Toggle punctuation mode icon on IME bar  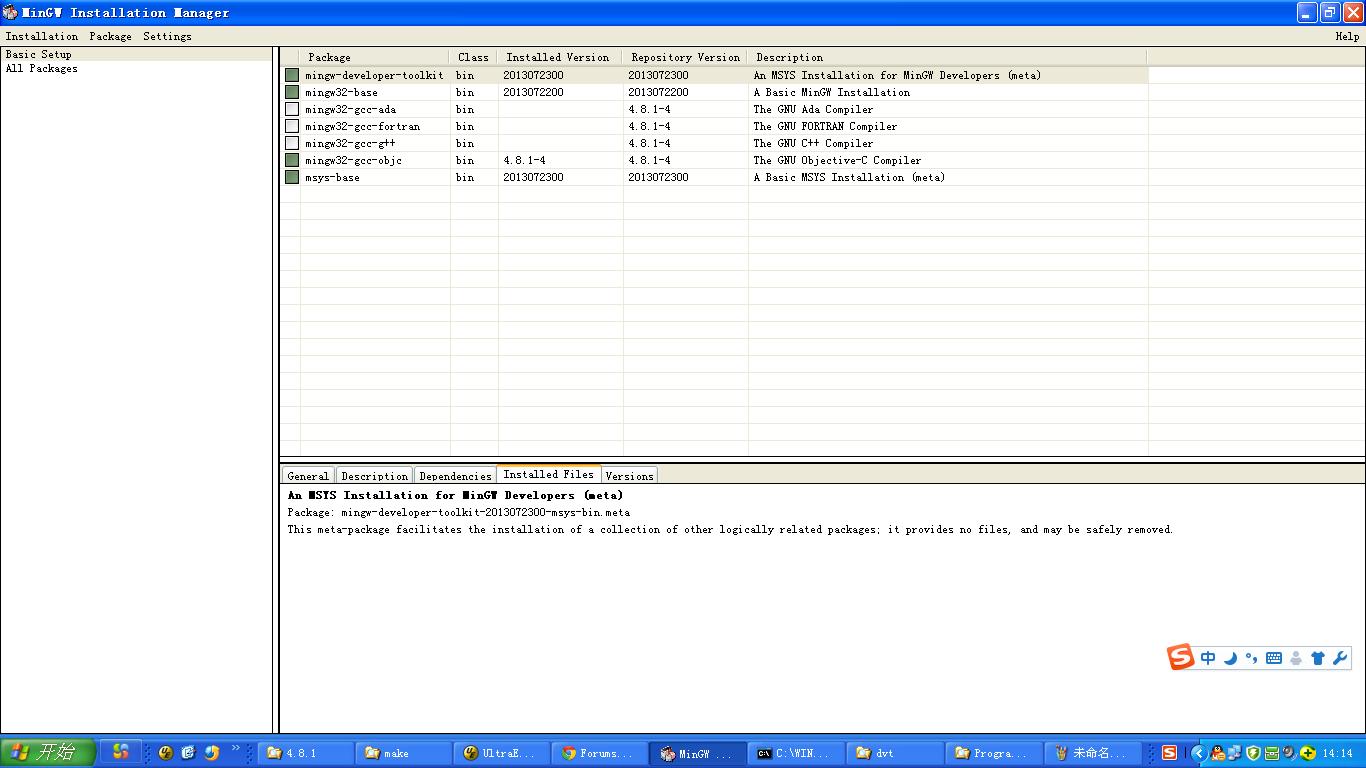(1251, 658)
